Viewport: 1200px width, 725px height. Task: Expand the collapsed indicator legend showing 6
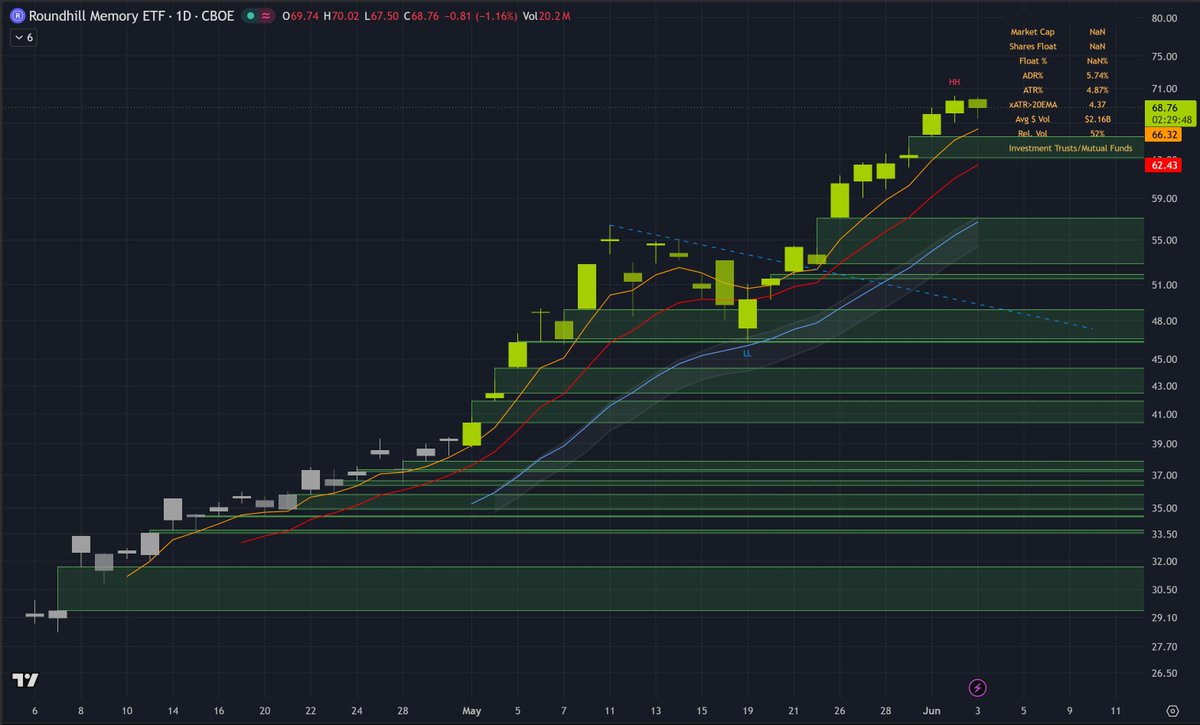[24, 37]
